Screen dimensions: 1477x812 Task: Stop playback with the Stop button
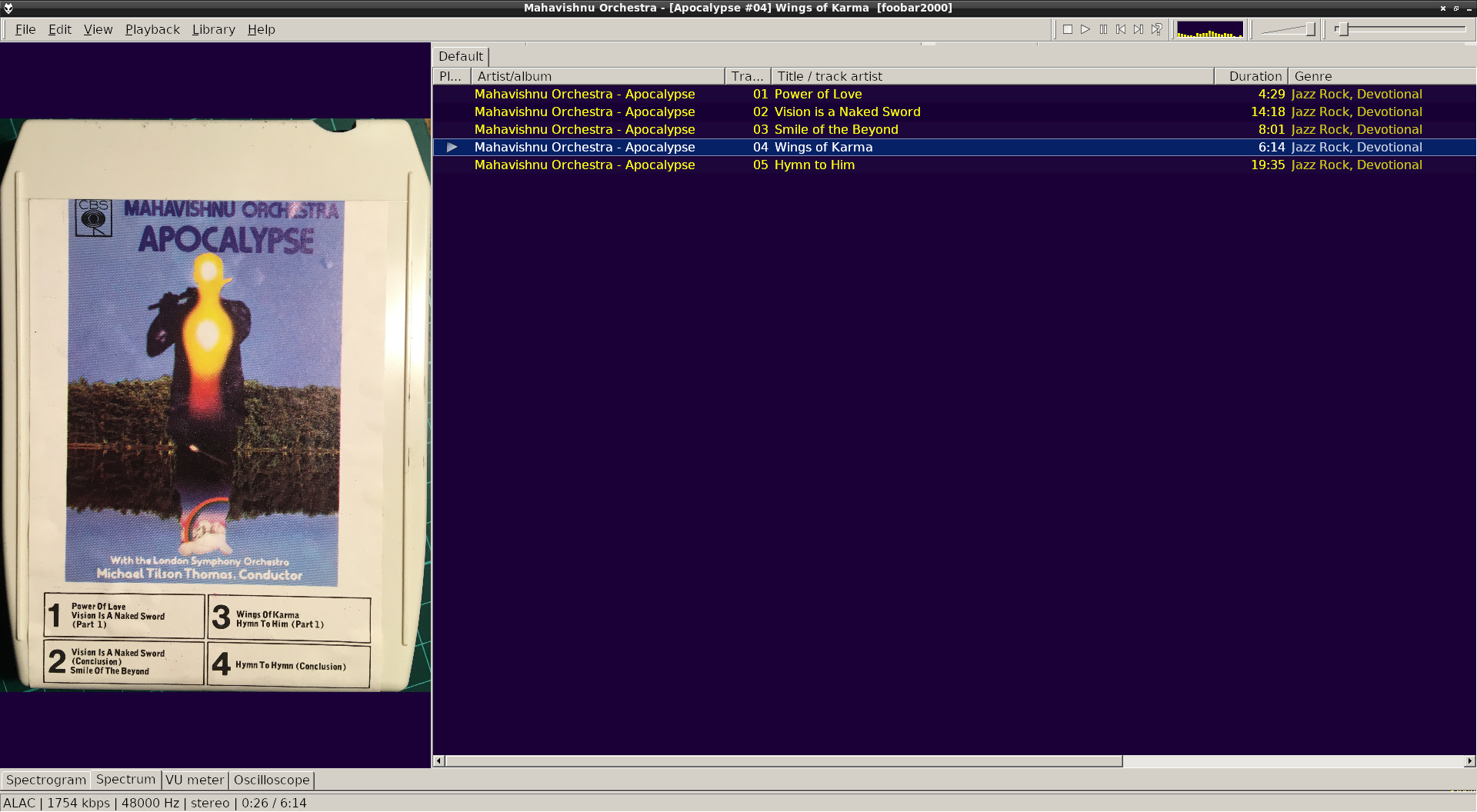point(1067,29)
